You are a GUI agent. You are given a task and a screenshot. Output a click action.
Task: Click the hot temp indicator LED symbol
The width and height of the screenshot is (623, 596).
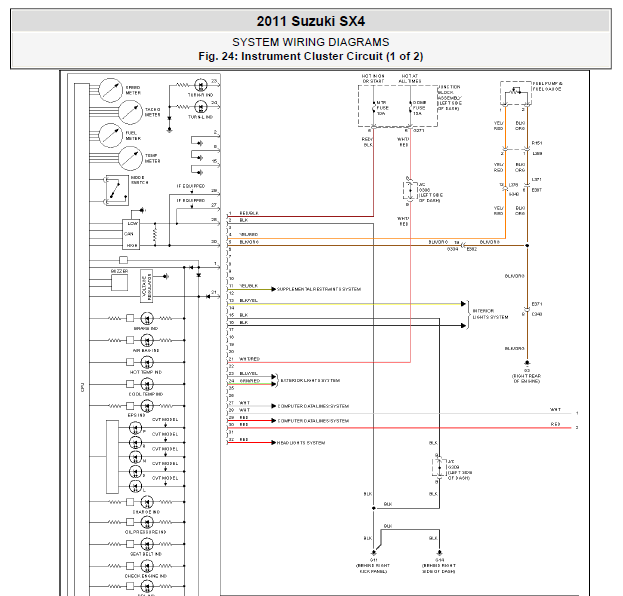point(147,362)
